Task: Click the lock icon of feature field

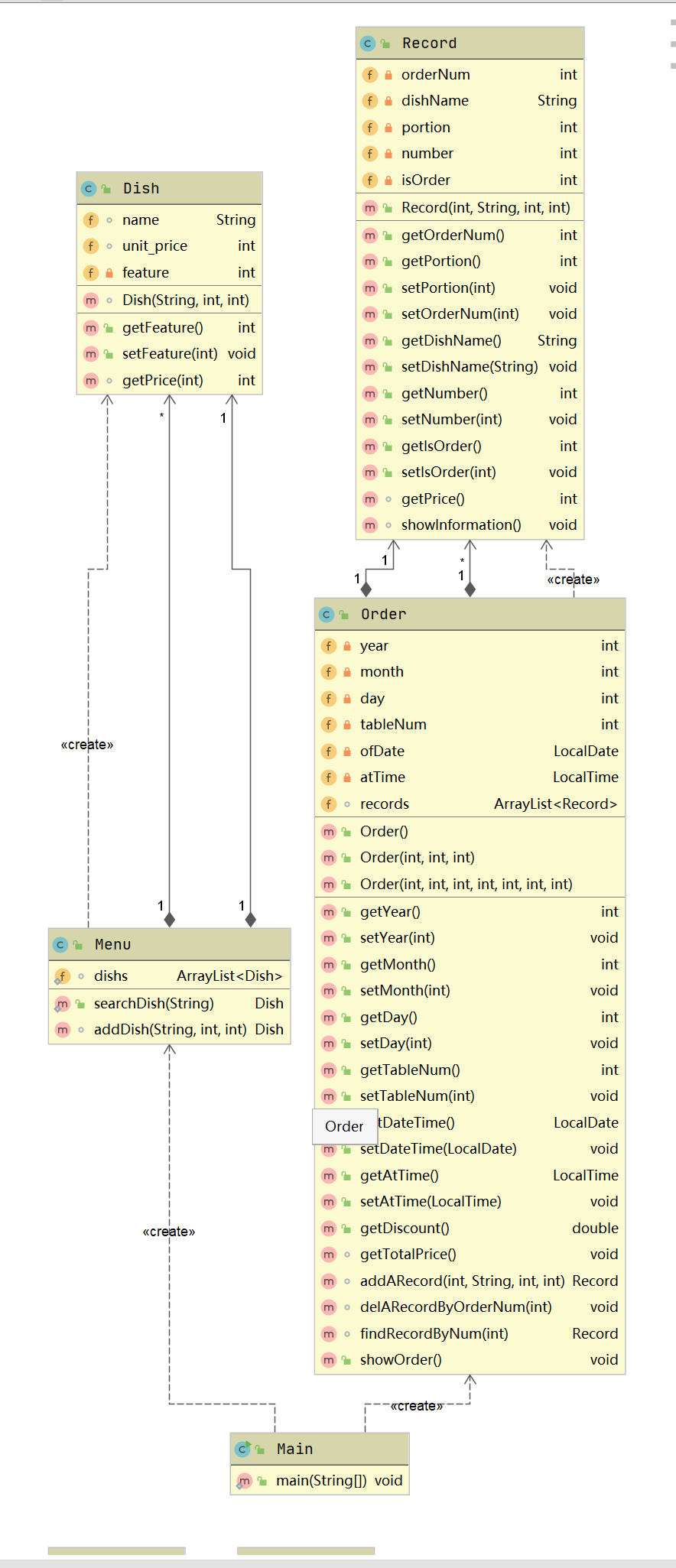Action: pos(109,273)
